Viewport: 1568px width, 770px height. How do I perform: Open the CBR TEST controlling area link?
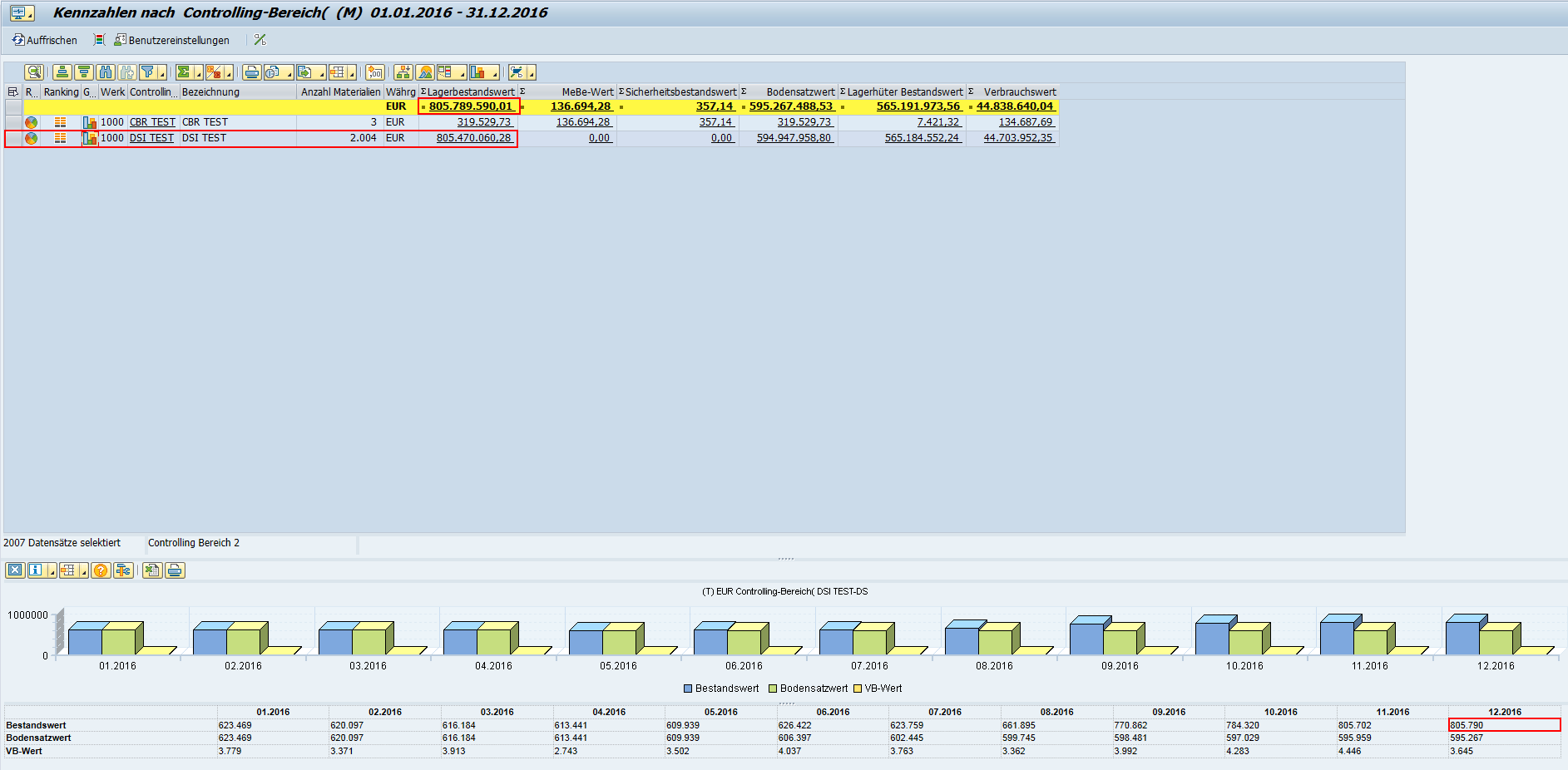[152, 122]
